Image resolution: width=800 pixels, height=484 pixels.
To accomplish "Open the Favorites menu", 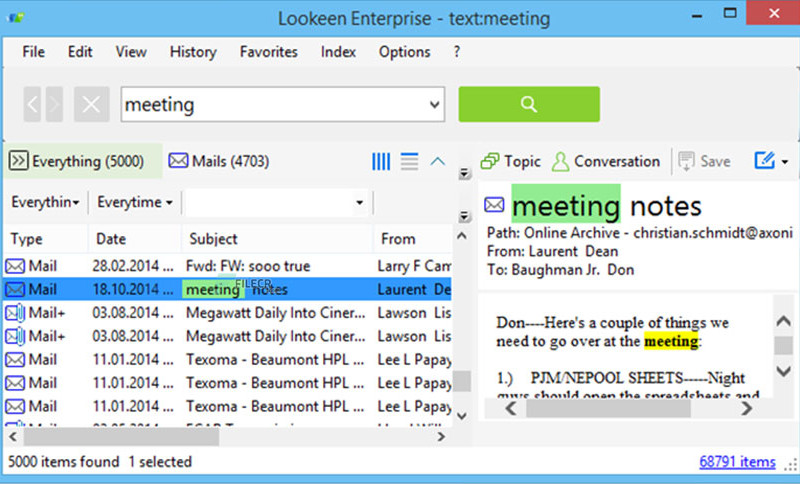I will tap(268, 52).
